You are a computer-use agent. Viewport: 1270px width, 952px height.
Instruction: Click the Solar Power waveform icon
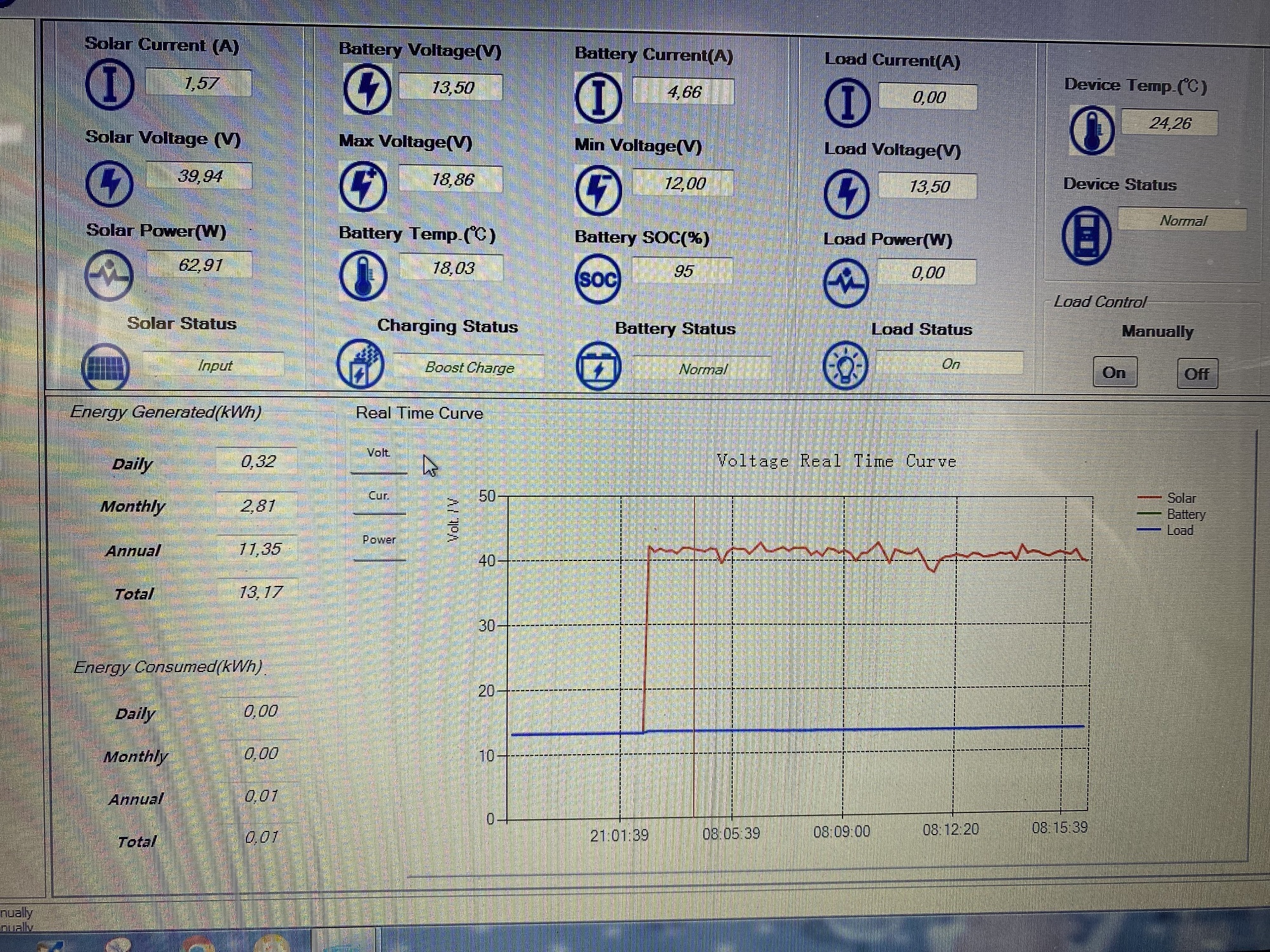coord(109,275)
